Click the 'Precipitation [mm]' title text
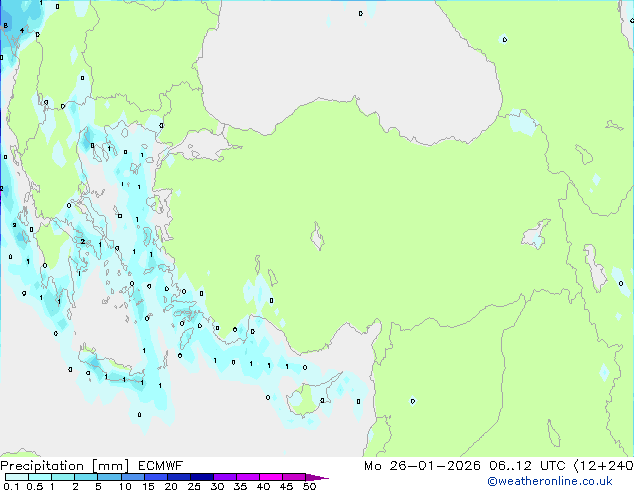This screenshot has height=490, width=634. tap(64, 466)
